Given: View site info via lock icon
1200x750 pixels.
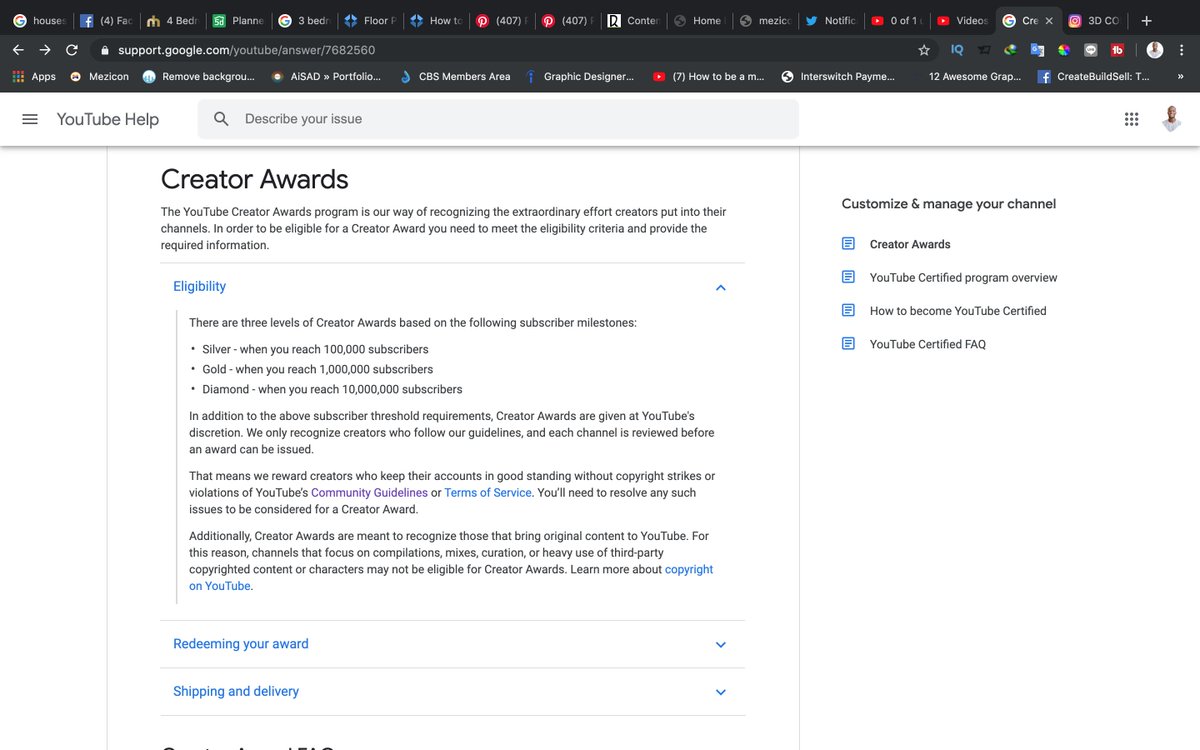Looking at the screenshot, I should click(104, 50).
